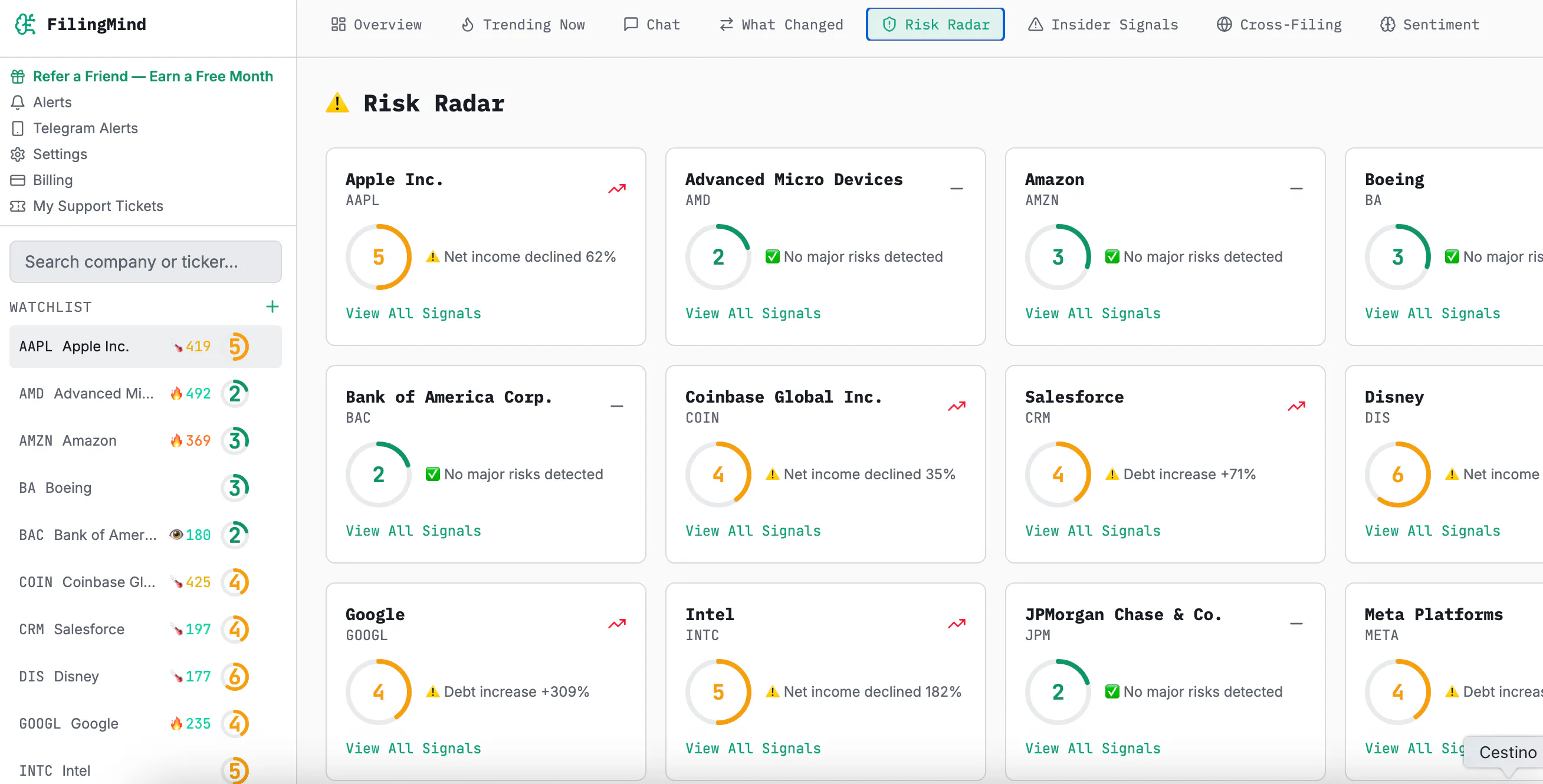This screenshot has height=784, width=1543.
Task: Click the Intel card rising trend icon
Action: pos(957,623)
